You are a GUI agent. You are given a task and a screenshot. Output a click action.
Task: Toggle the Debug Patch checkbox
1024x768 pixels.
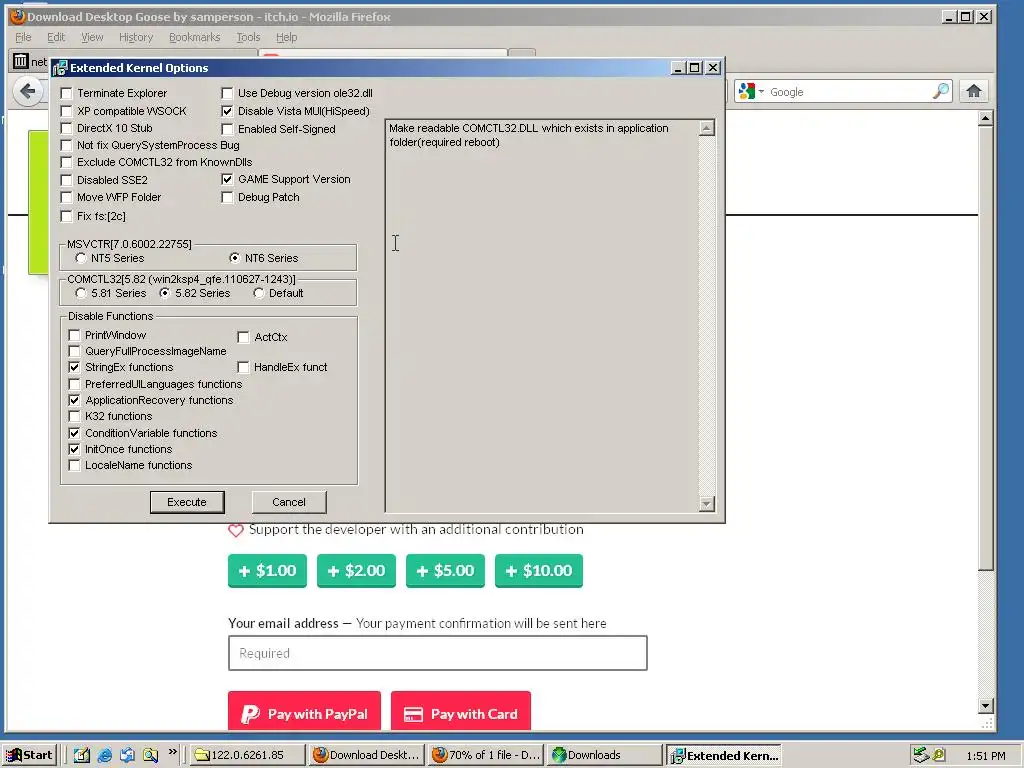[227, 197]
